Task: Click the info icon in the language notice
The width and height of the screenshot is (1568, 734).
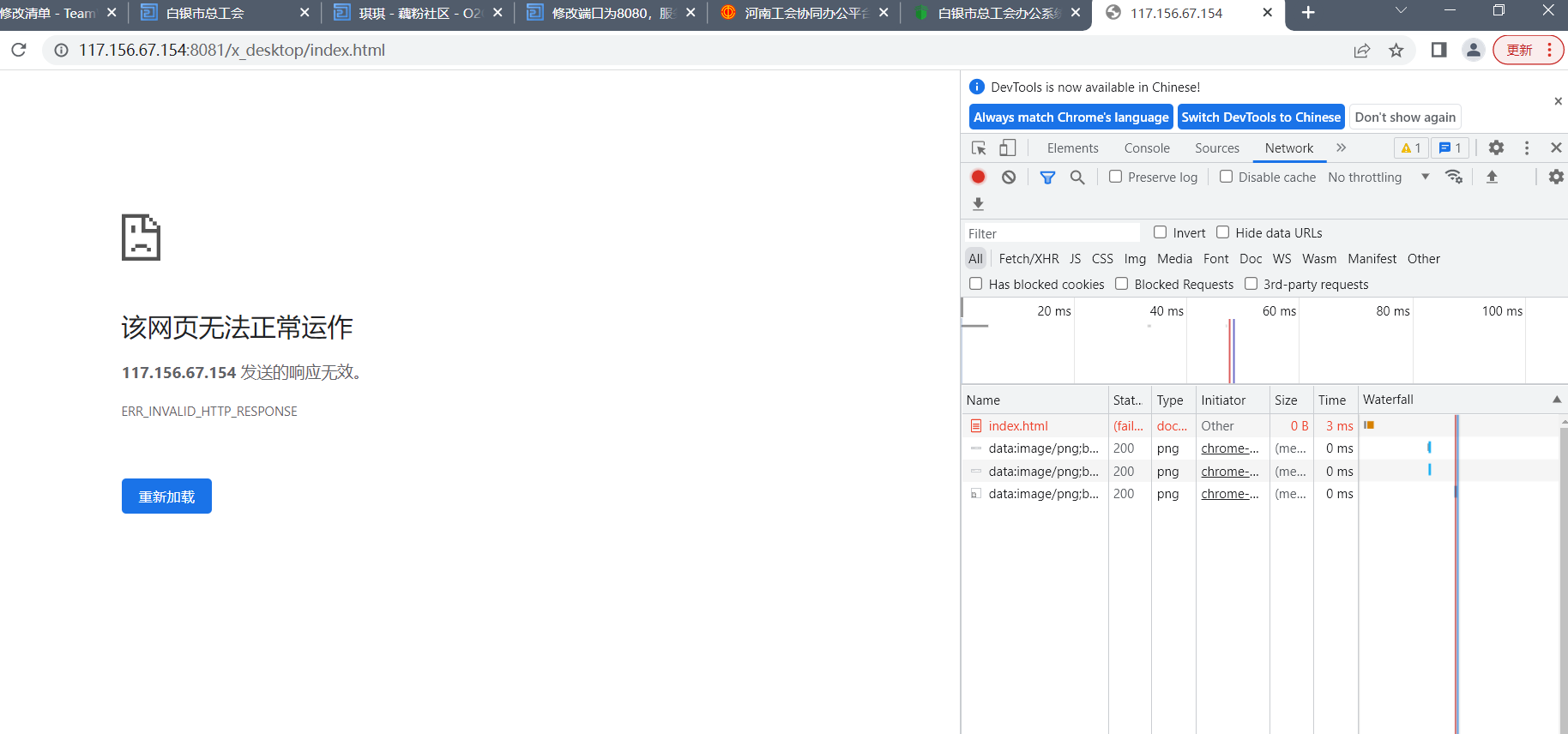Action: (977, 87)
